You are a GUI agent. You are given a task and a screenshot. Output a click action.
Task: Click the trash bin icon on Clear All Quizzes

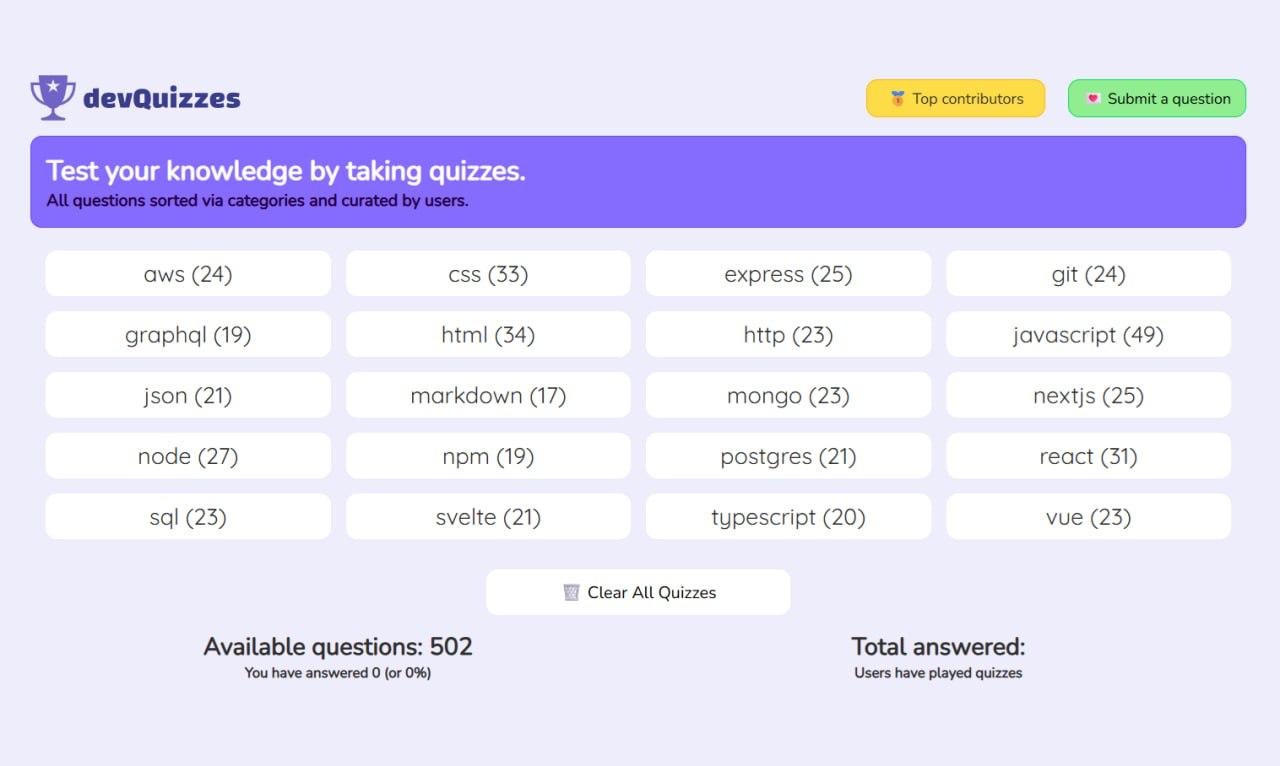pos(571,593)
